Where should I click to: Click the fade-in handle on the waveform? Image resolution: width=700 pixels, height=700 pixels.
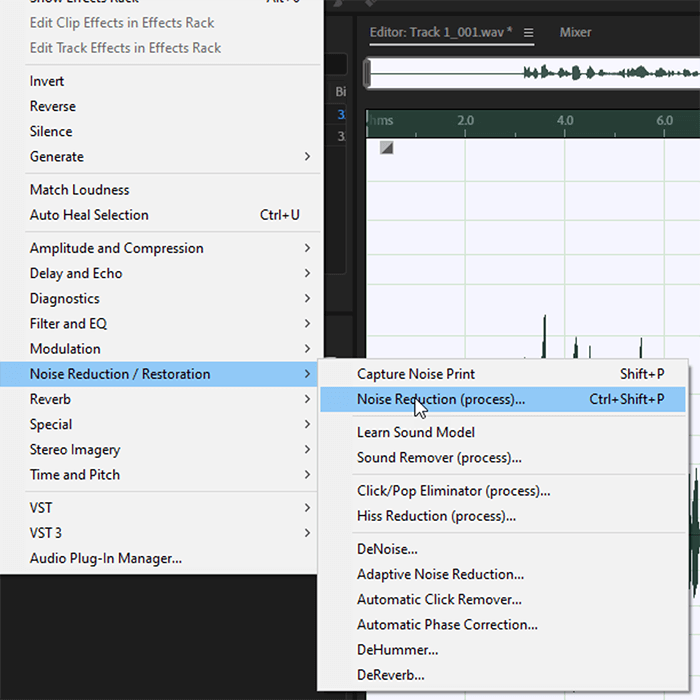pyautogui.click(x=386, y=147)
